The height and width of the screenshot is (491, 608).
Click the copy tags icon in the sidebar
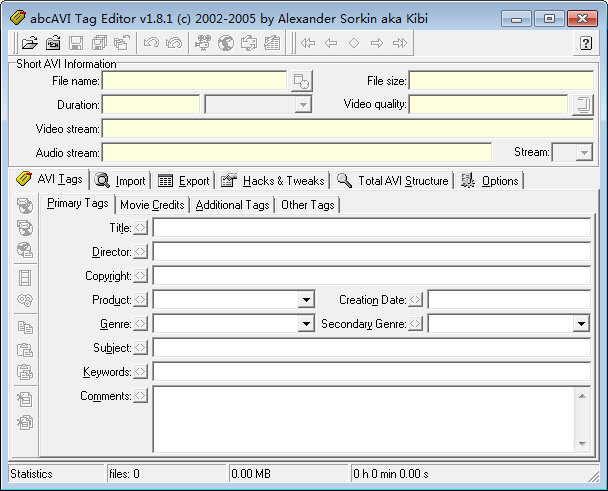25,328
